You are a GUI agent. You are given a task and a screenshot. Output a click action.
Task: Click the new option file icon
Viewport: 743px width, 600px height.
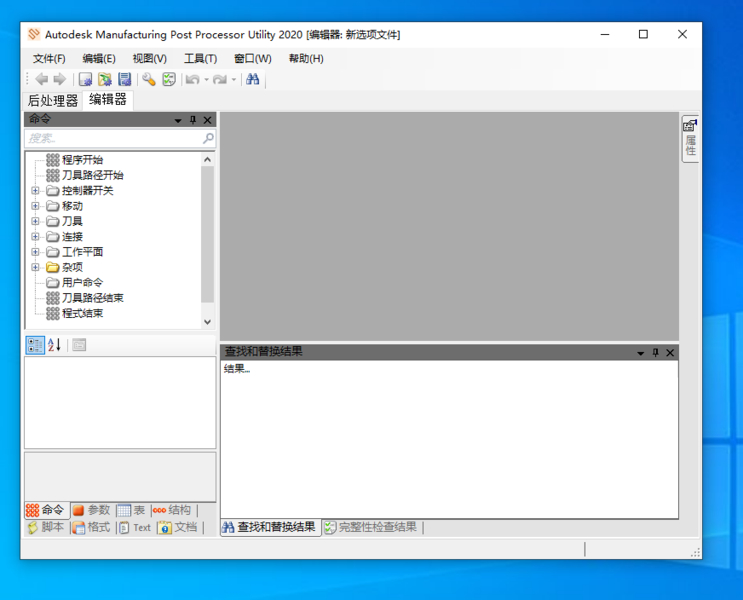tap(85, 79)
